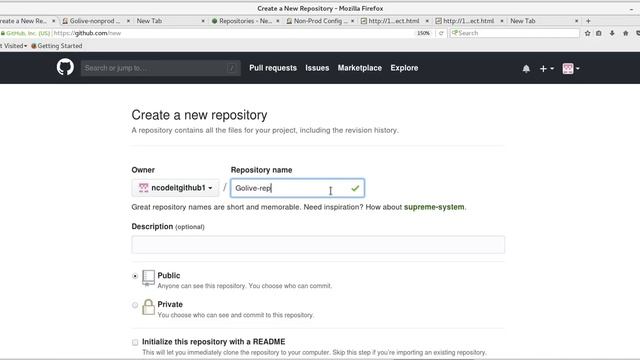Click the Firefox Search box
This screenshot has height=360, width=640.
click(514, 33)
